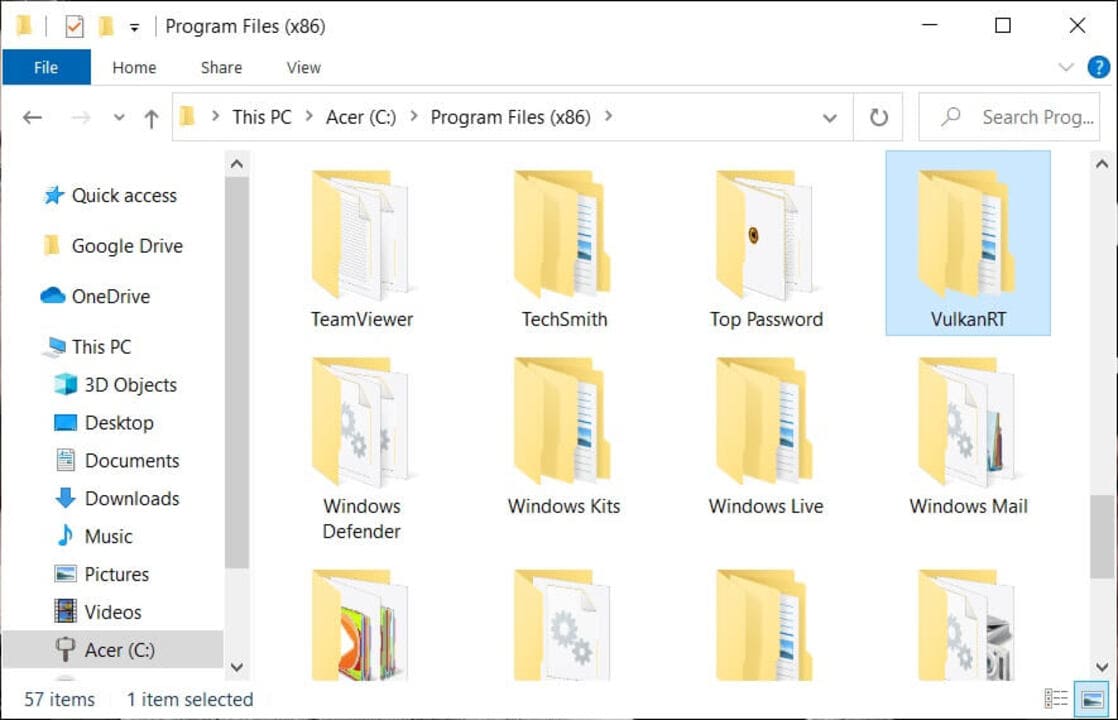Click Program Files (x86) breadcrumb in address bar

[511, 117]
